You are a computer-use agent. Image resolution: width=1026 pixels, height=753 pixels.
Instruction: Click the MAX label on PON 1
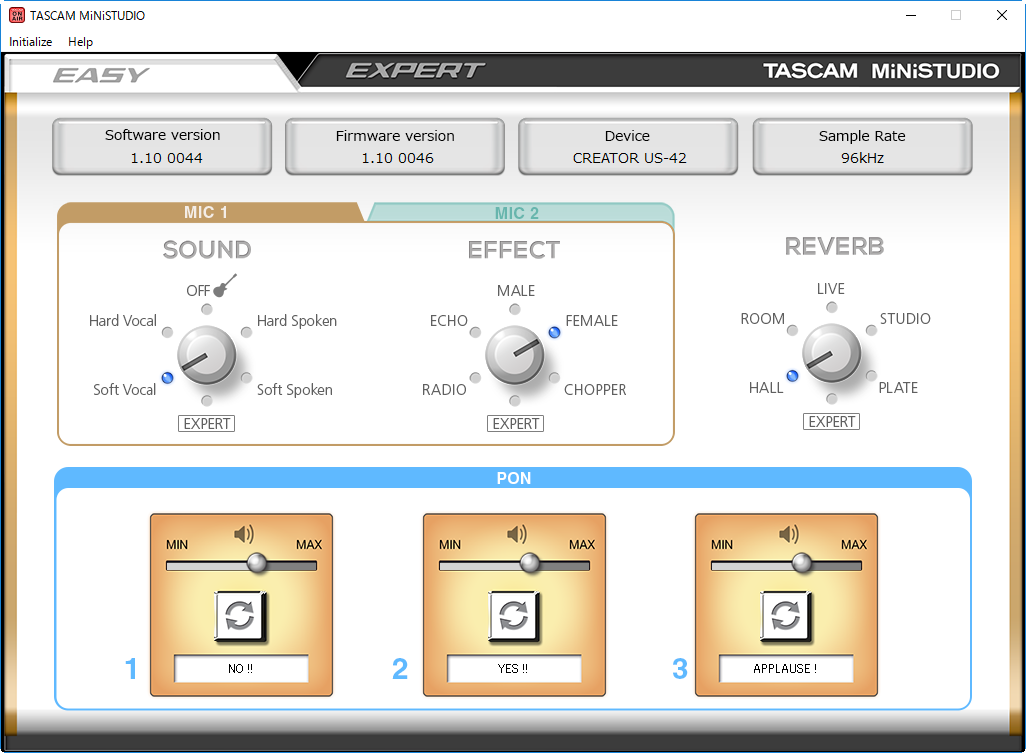309,544
